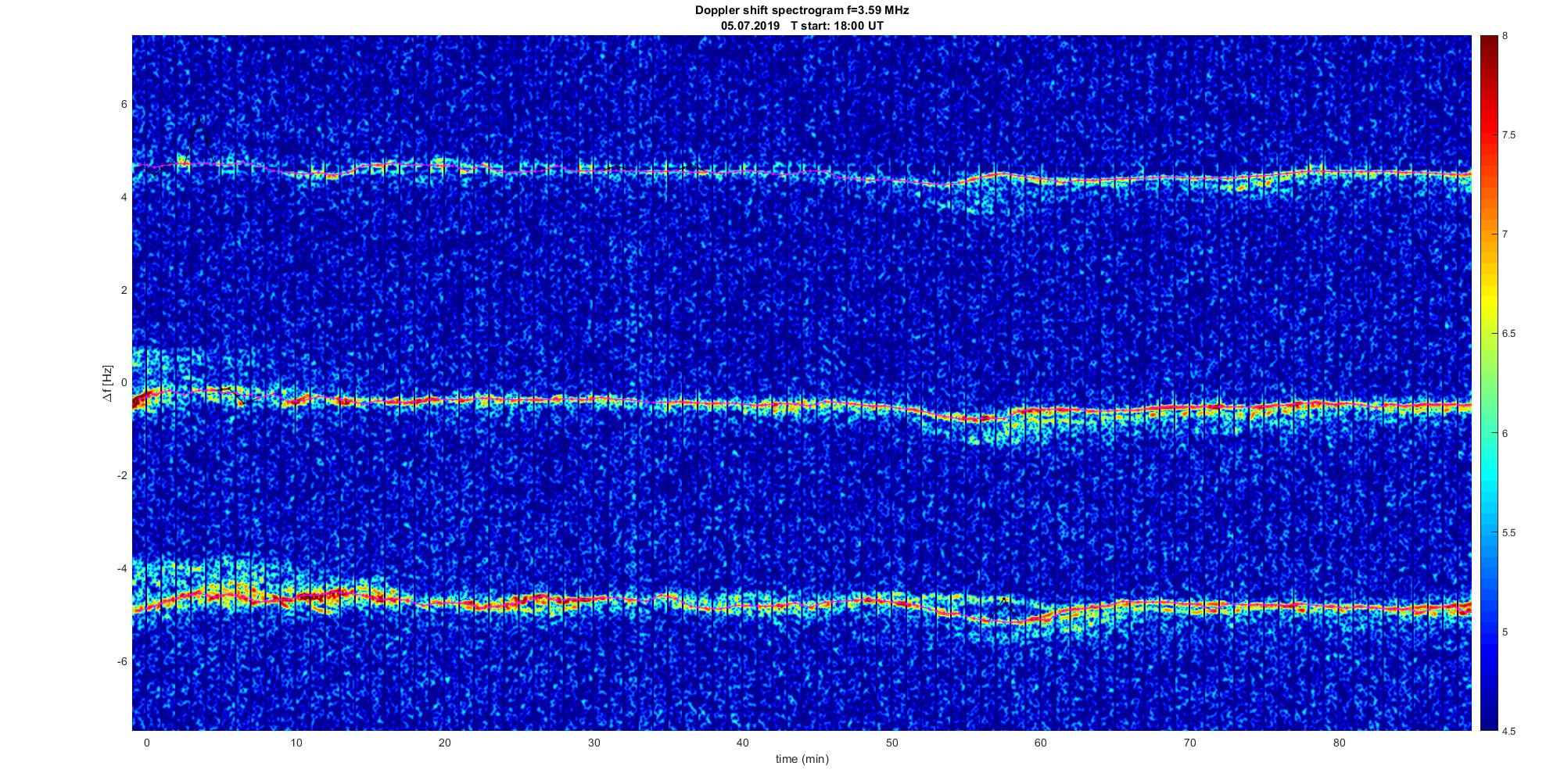The width and height of the screenshot is (1564, 784).
Task: Click the x-axis tick label '20'
Action: (445, 743)
